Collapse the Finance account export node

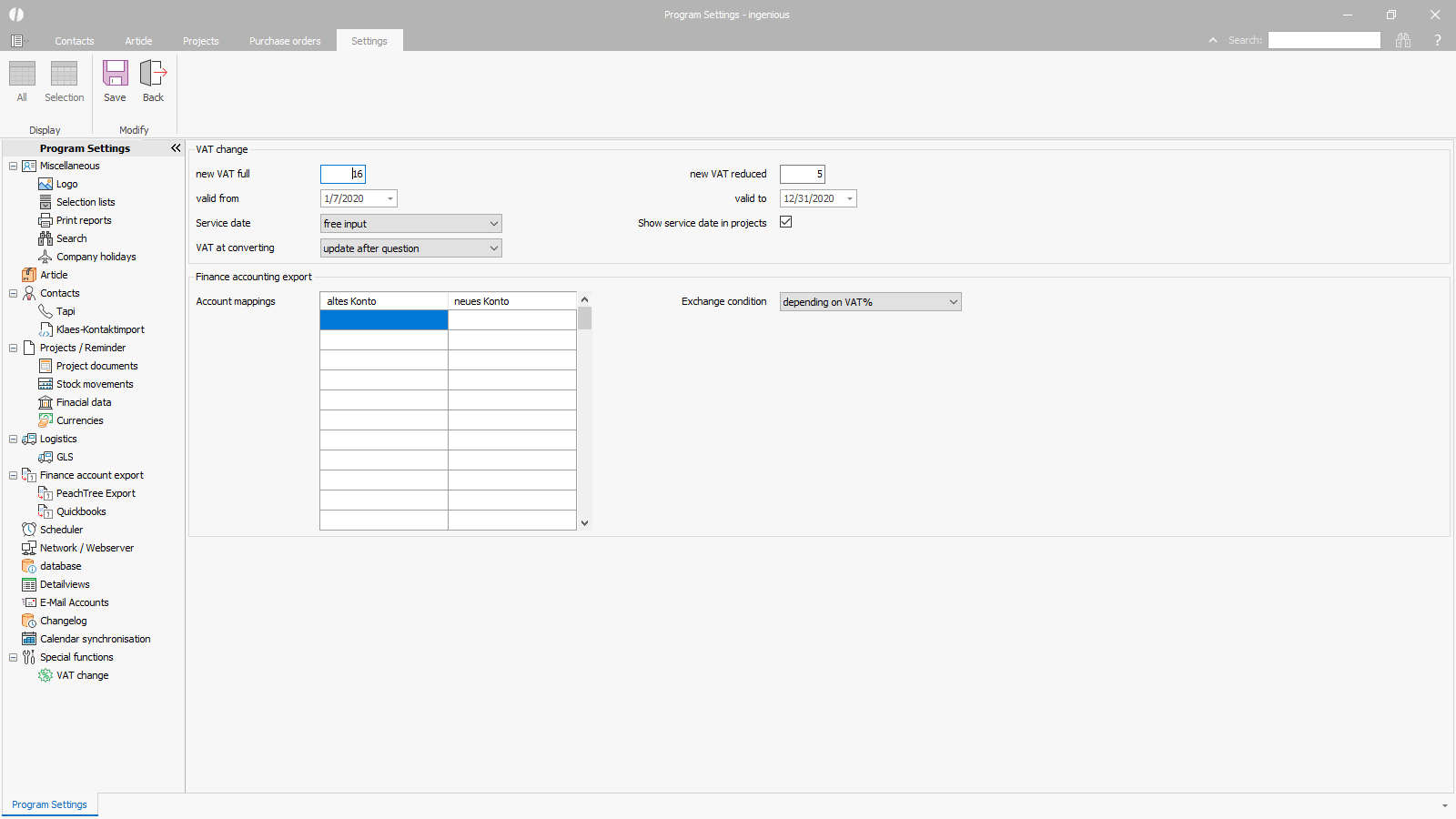coord(13,475)
